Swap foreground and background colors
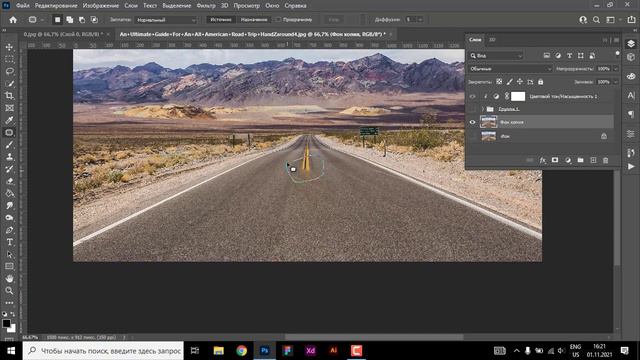The image size is (640, 360). coord(13,314)
